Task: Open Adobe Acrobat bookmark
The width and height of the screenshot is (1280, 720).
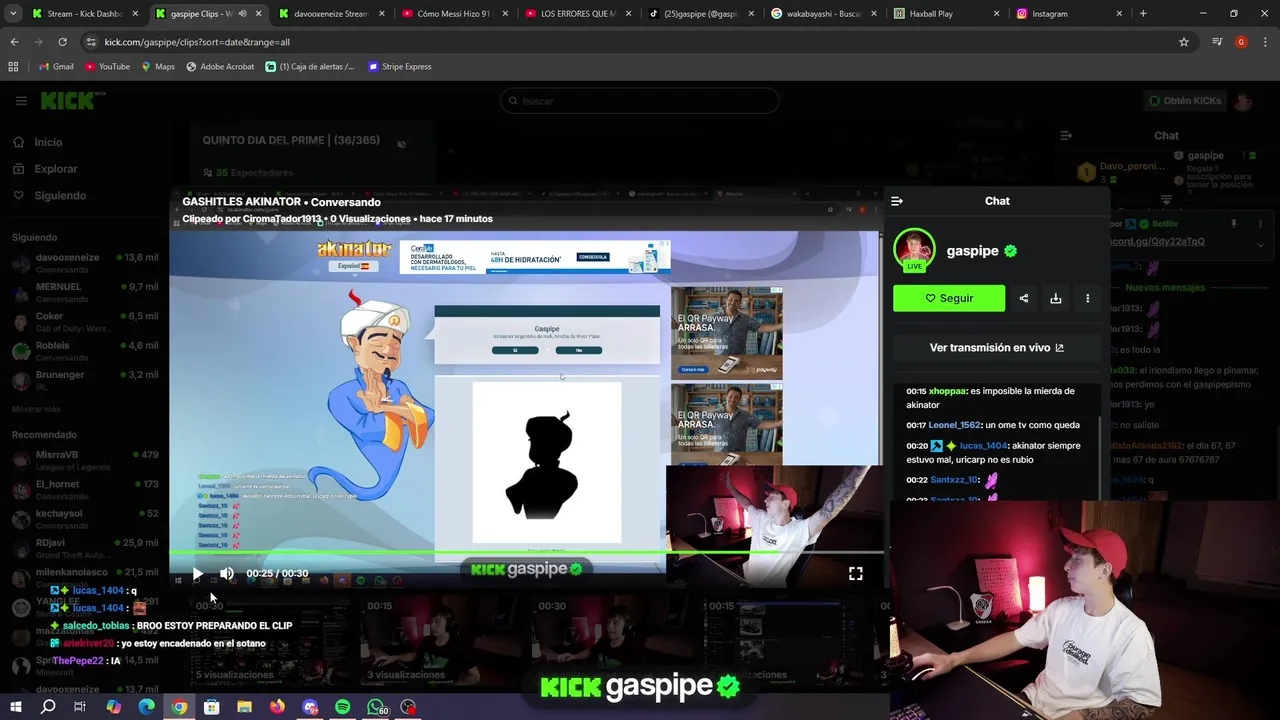Action: pos(220,67)
